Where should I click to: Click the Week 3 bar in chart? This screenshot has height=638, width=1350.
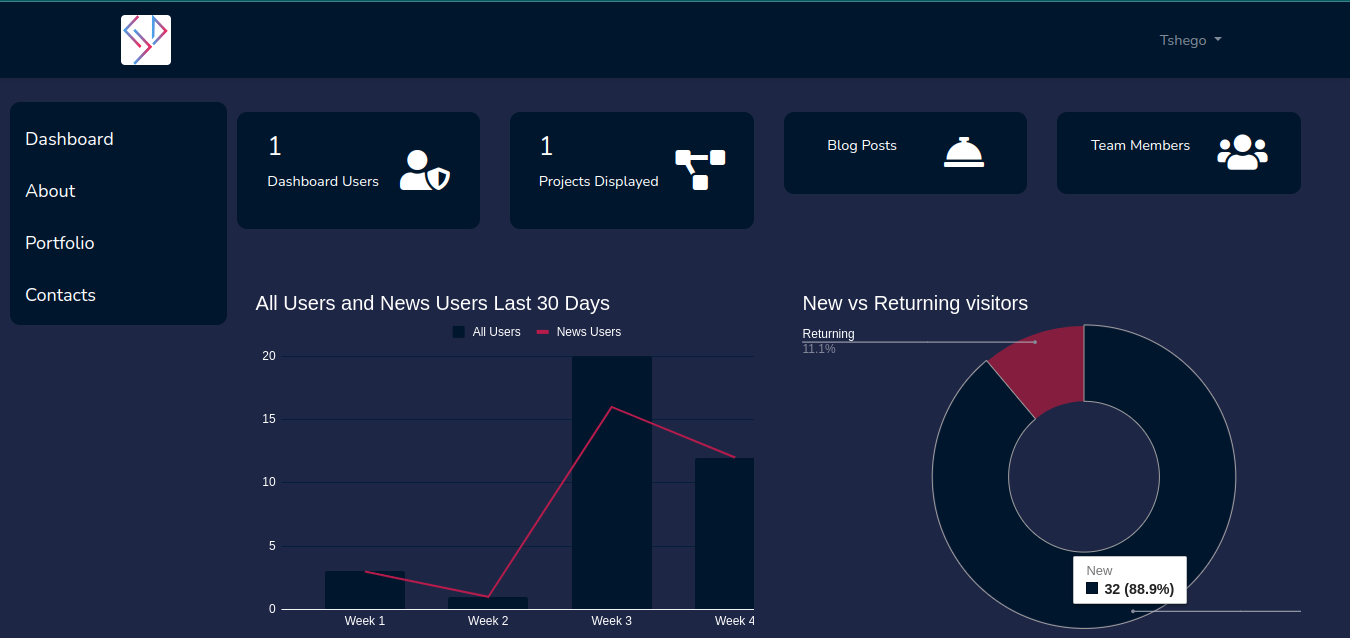tap(612, 500)
